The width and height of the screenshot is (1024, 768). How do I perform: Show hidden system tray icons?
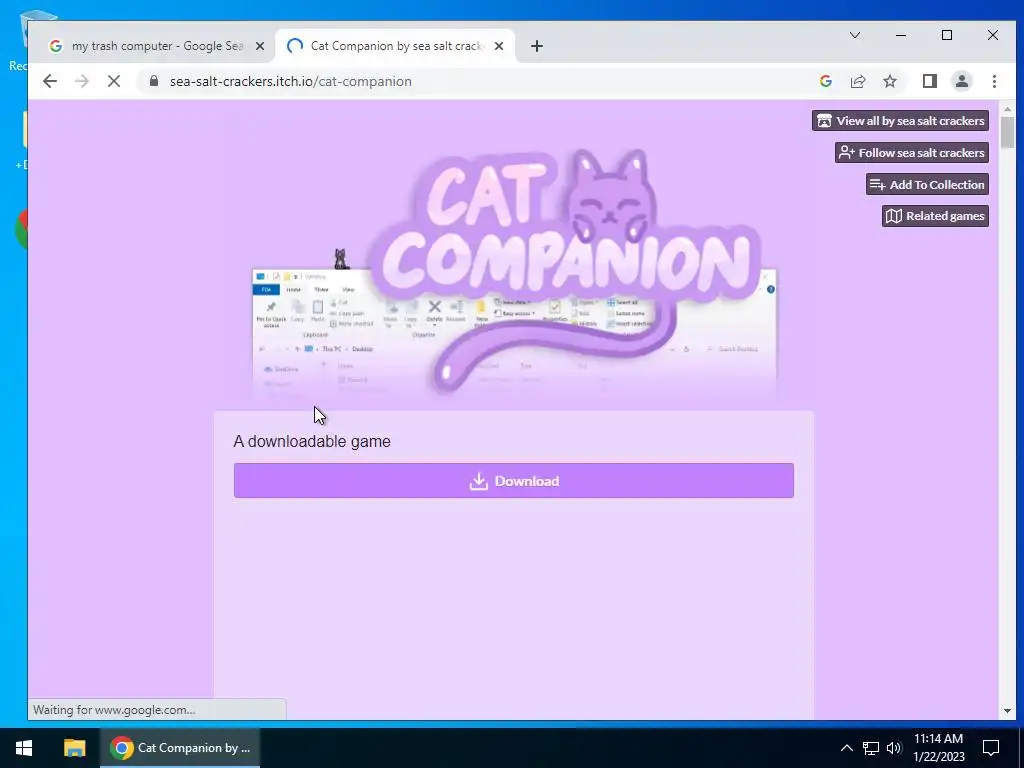846,748
